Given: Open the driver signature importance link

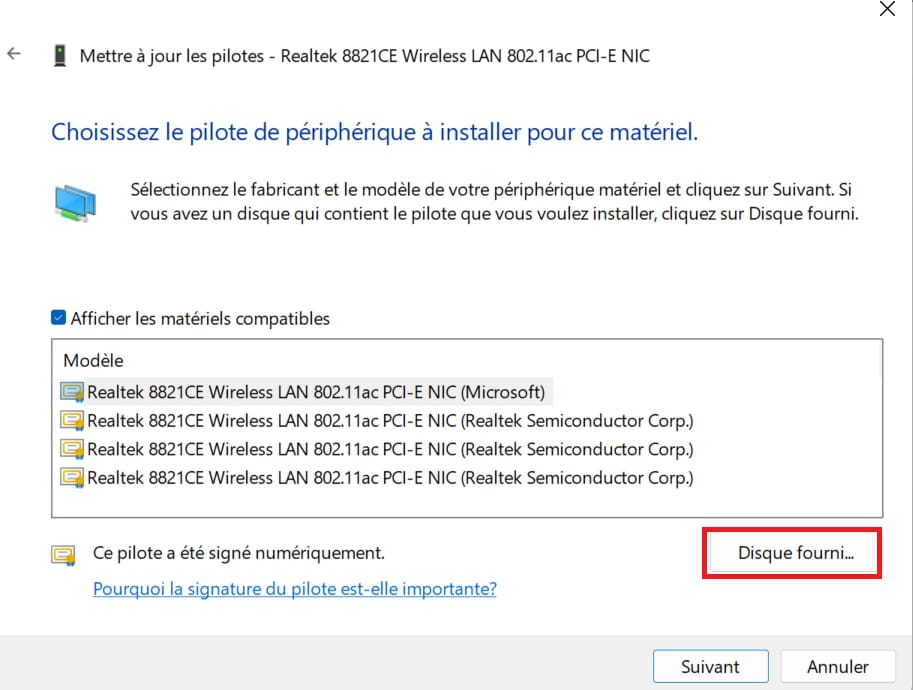Looking at the screenshot, I should (x=295, y=589).
